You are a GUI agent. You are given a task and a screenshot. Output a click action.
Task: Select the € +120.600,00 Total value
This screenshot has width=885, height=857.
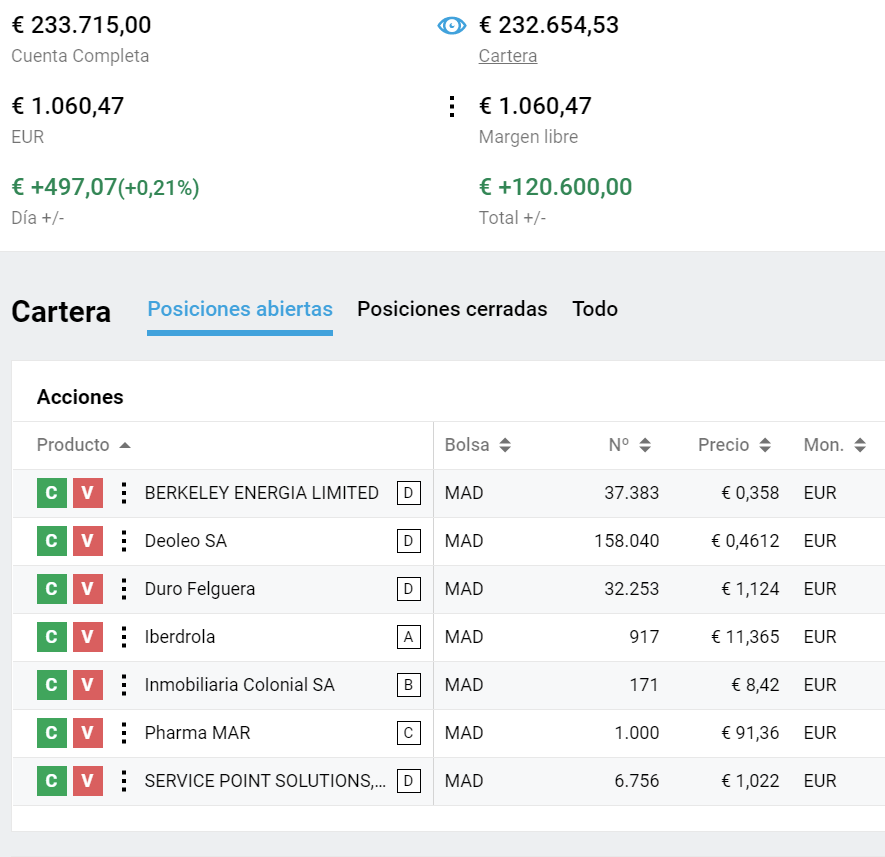tap(555, 187)
